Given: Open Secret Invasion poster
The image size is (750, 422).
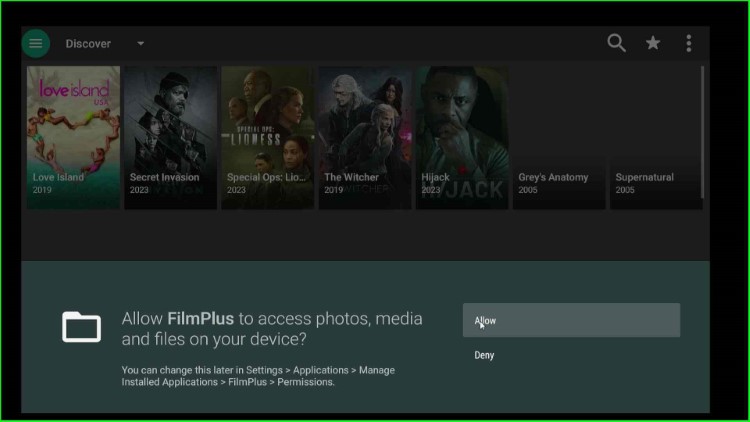Looking at the screenshot, I should [x=171, y=137].
